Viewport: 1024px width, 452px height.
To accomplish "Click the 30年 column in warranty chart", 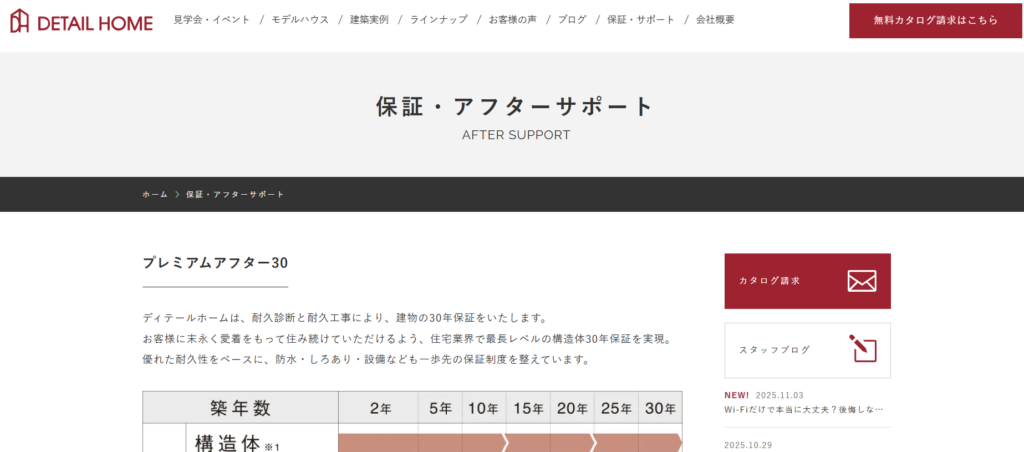I will 660,408.
